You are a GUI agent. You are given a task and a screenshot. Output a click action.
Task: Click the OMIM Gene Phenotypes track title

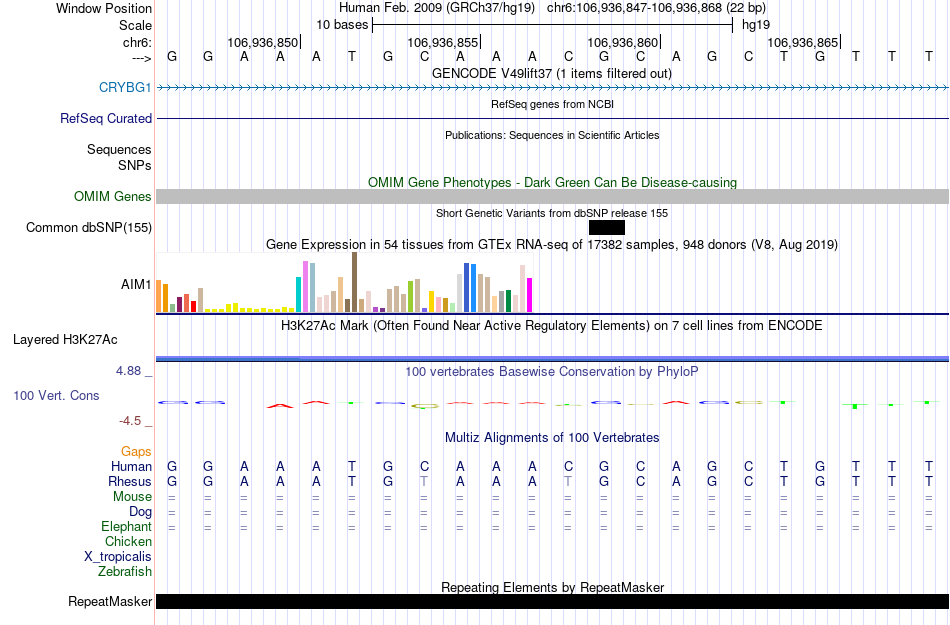553,182
